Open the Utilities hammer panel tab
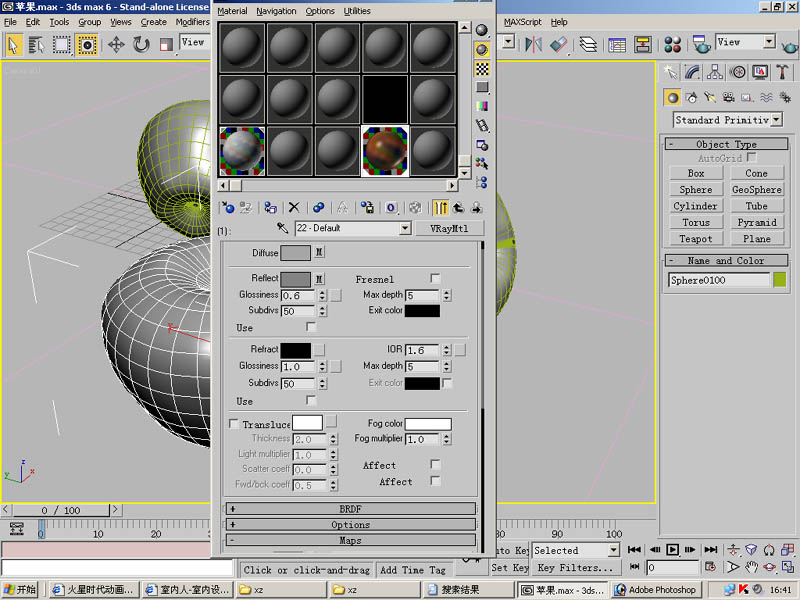800x600 pixels. (x=782, y=72)
